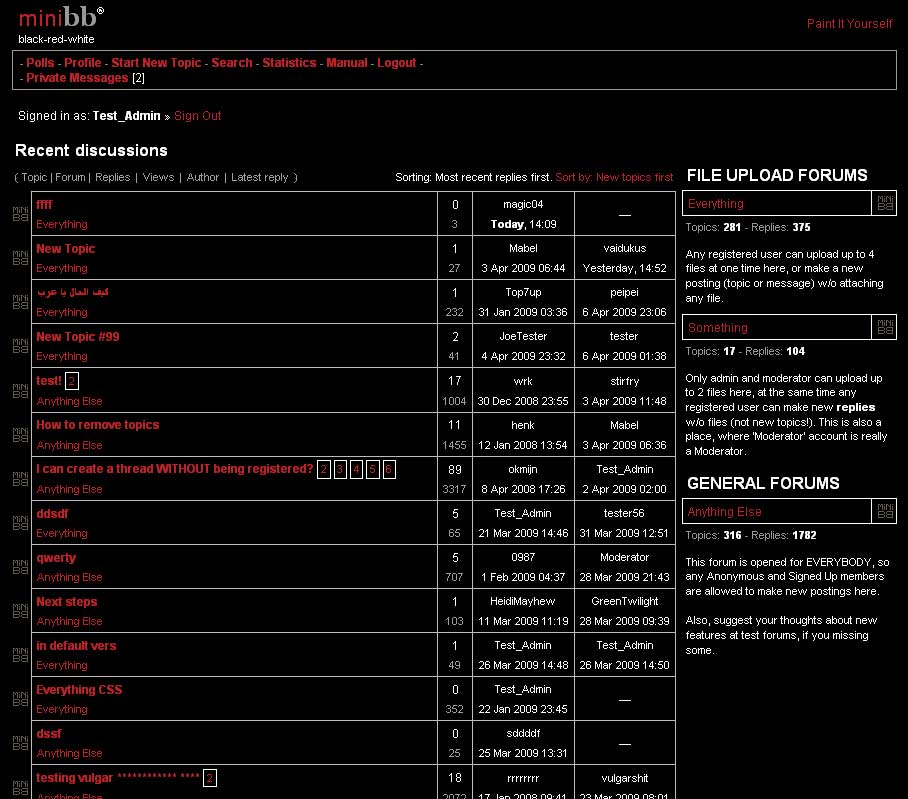Click author name 'HeidiMayhew'
Image resolution: width=908 pixels, height=799 pixels.
(x=522, y=602)
